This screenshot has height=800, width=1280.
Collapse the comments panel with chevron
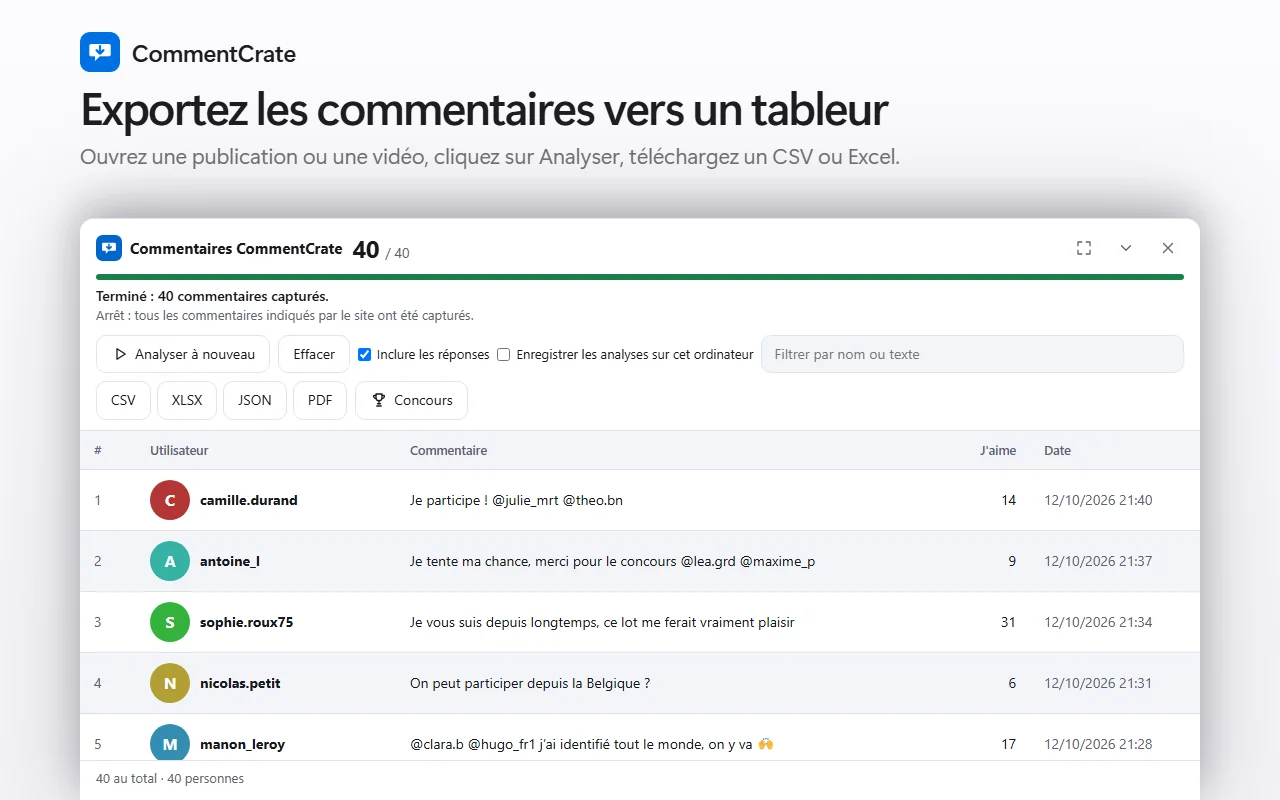(1126, 248)
